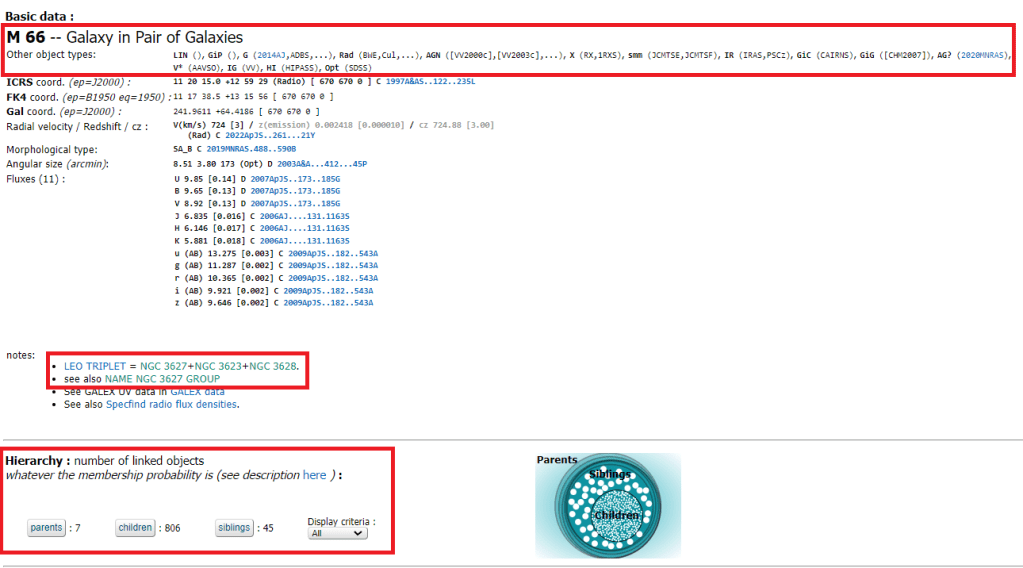Show siblings of M 66
Screen dimensions: 1023x568
tap(234, 528)
